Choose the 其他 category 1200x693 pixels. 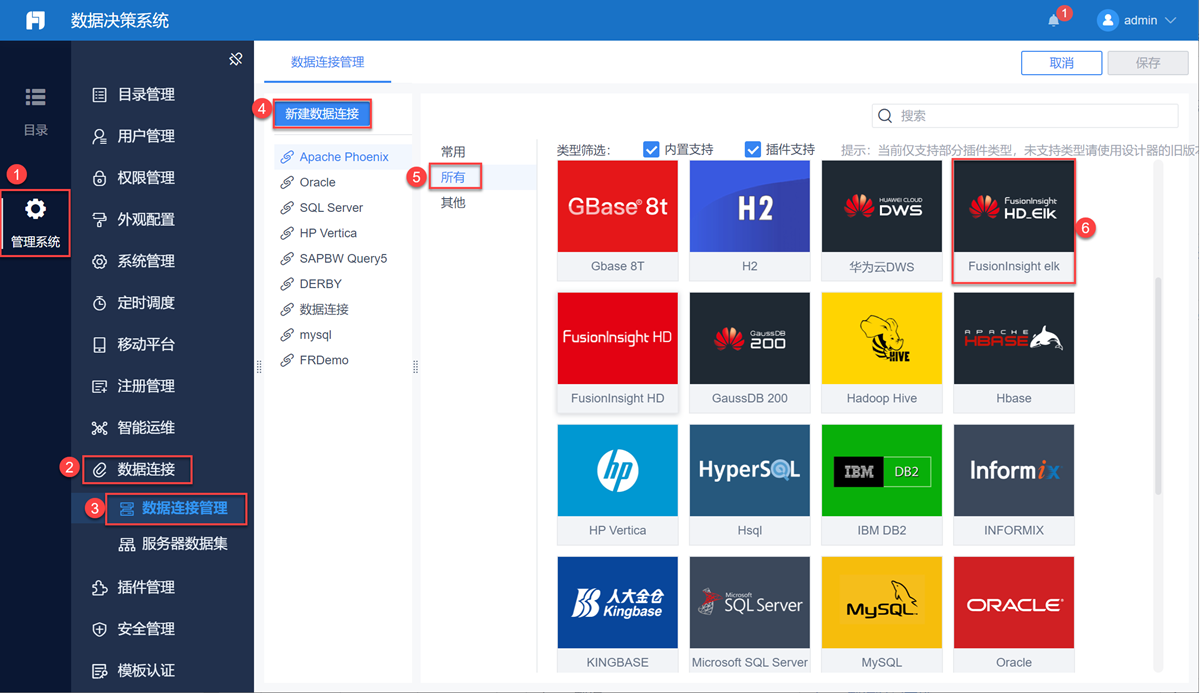point(453,203)
